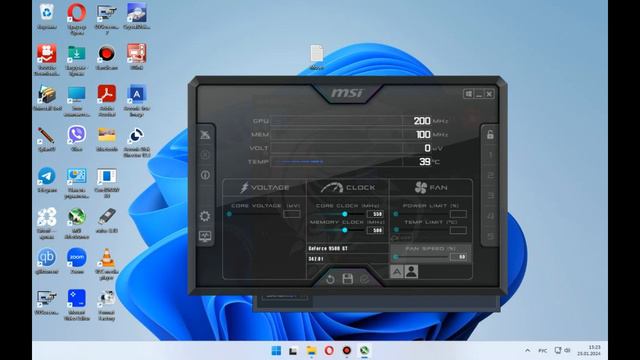Click the Voltage panel header
640x360 pixels.
pyautogui.click(x=264, y=187)
